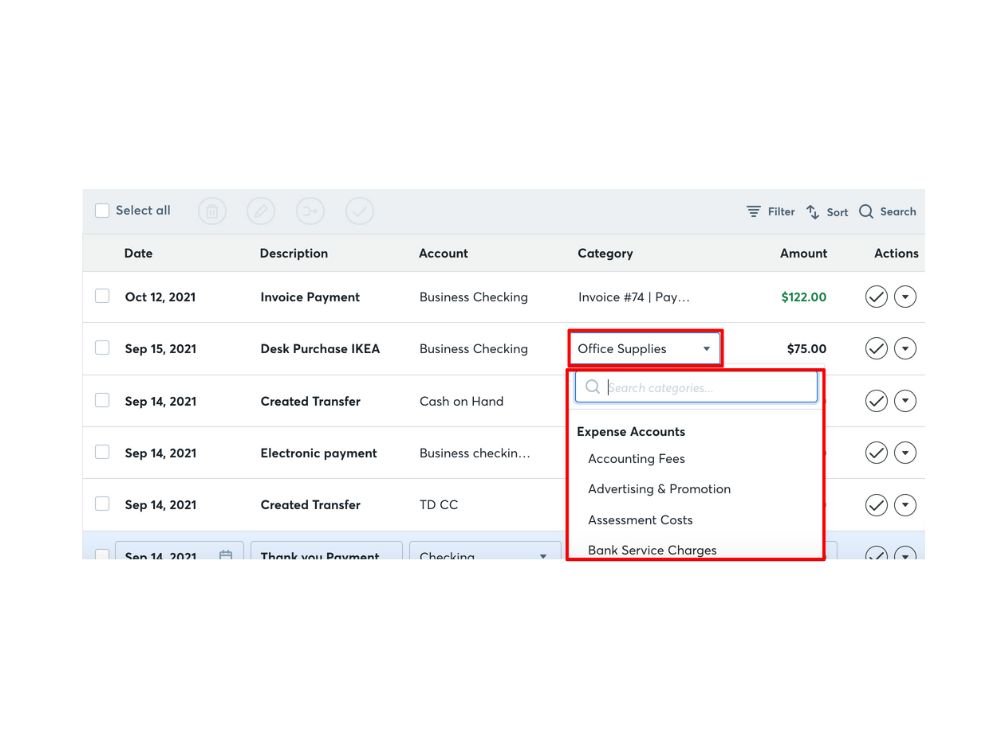Open the actions menu for Invoice Payment row
Image resolution: width=1000 pixels, height=750 pixels.
(x=905, y=297)
